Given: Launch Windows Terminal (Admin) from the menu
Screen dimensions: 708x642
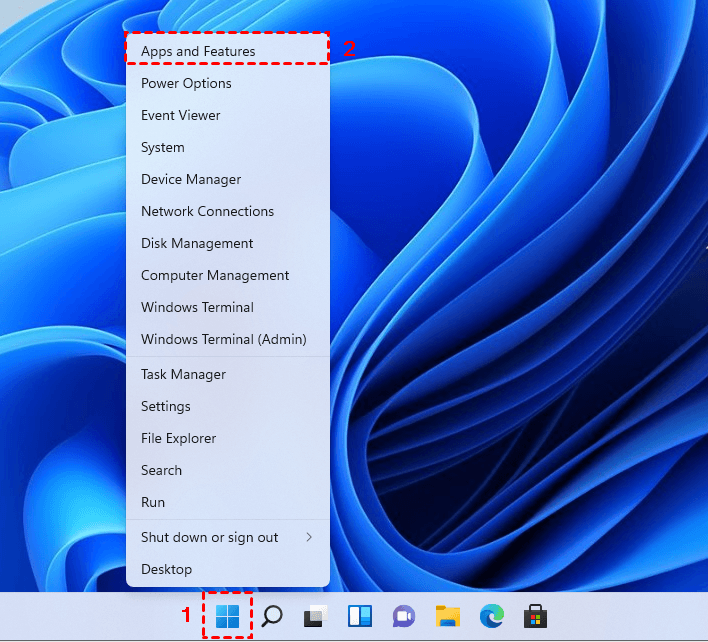Looking at the screenshot, I should click(223, 339).
